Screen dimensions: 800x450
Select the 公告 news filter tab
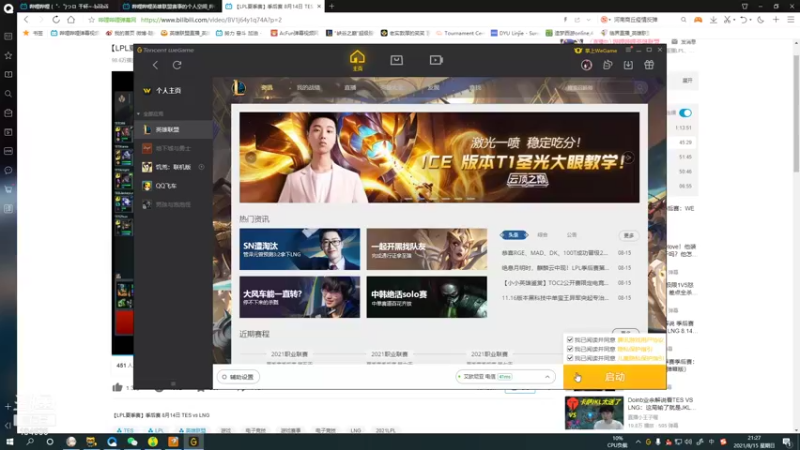(x=571, y=235)
